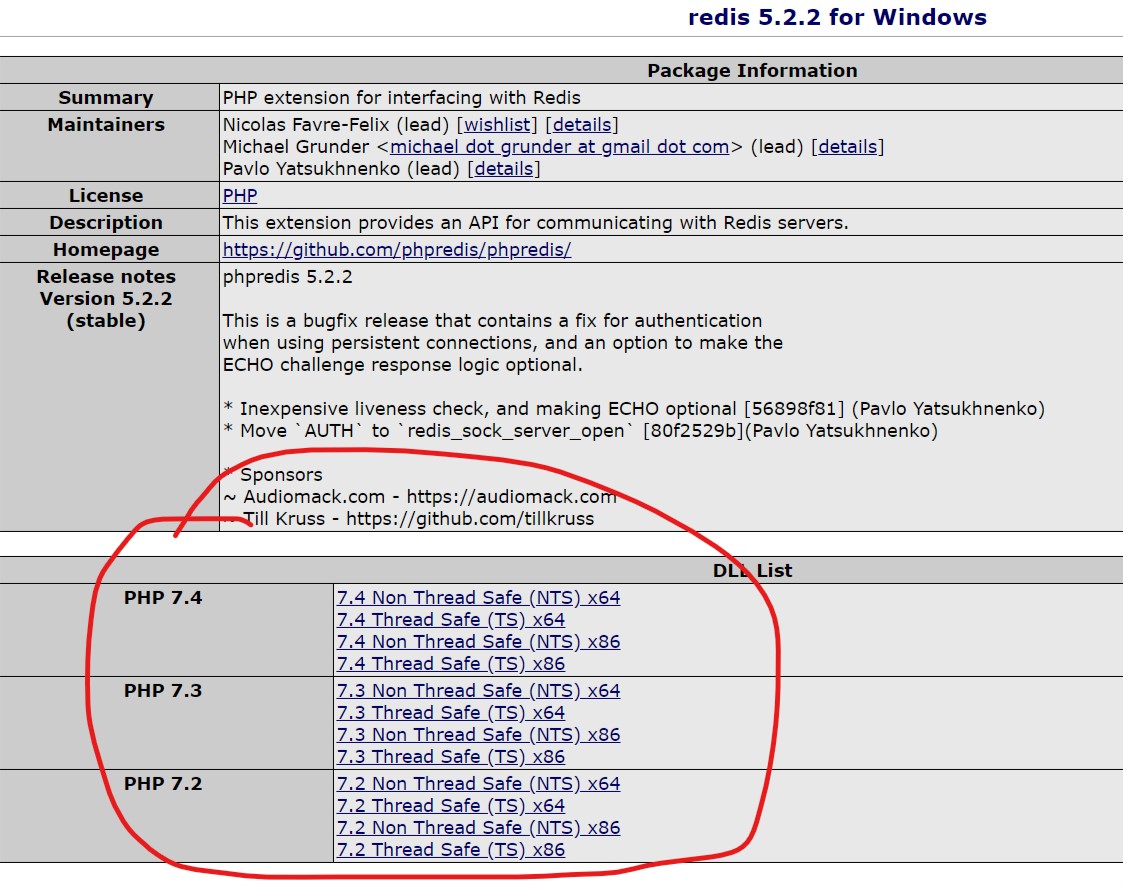The height and width of the screenshot is (886, 1123).
Task: Click the 'Maintainers' row label
Action: 106,125
